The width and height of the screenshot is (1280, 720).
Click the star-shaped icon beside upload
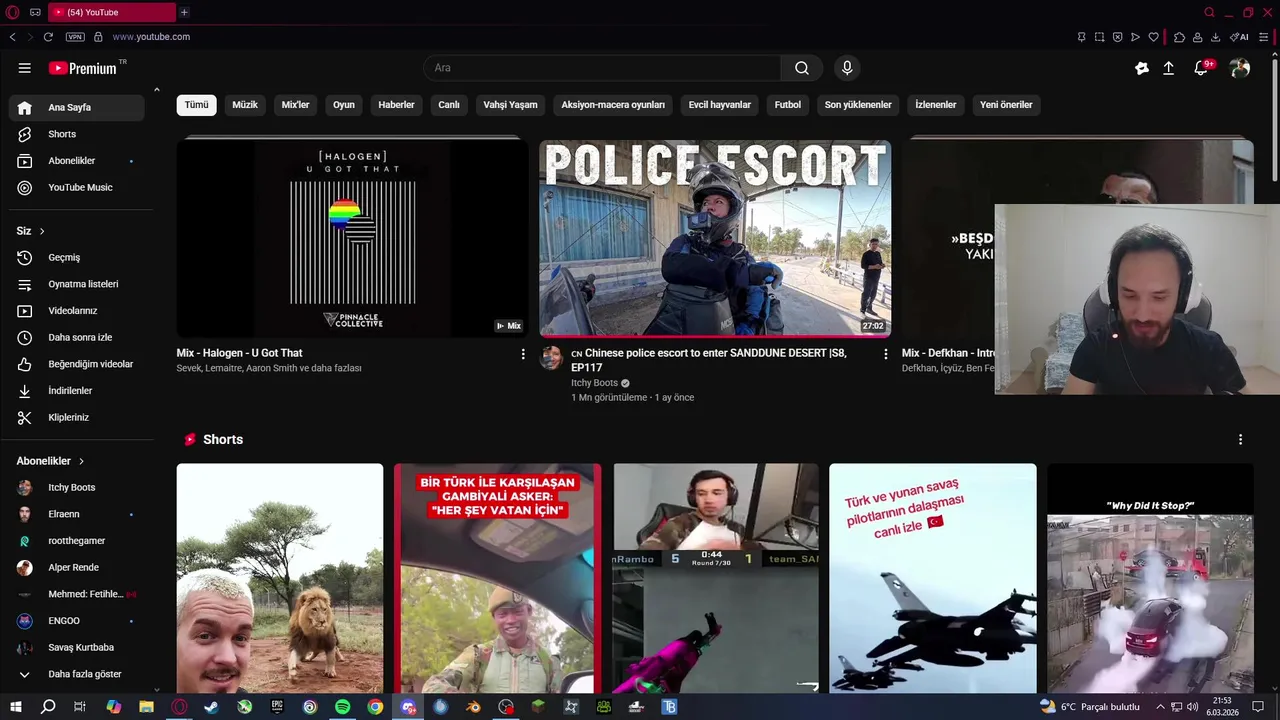tap(1141, 68)
